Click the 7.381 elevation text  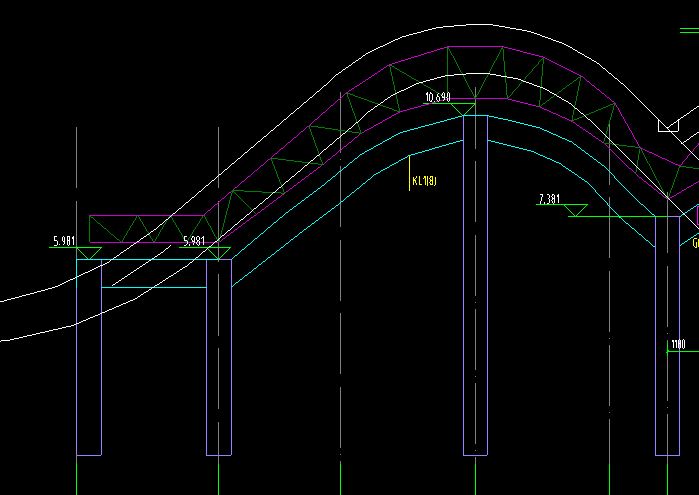(x=549, y=199)
